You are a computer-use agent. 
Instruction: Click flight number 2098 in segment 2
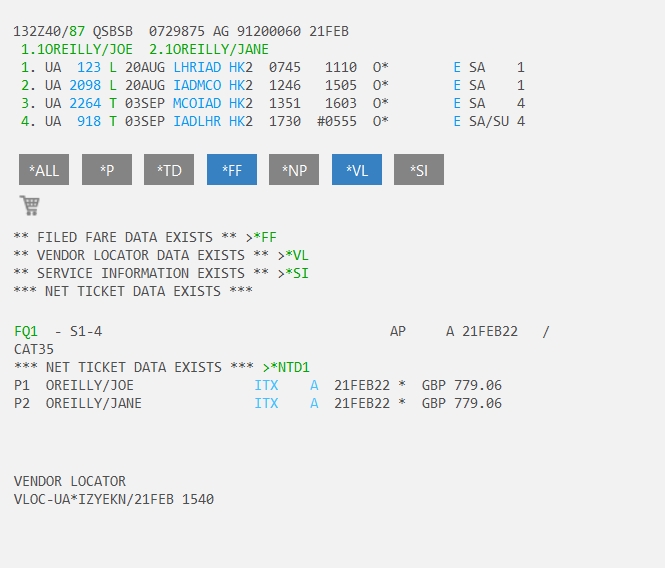point(85,85)
